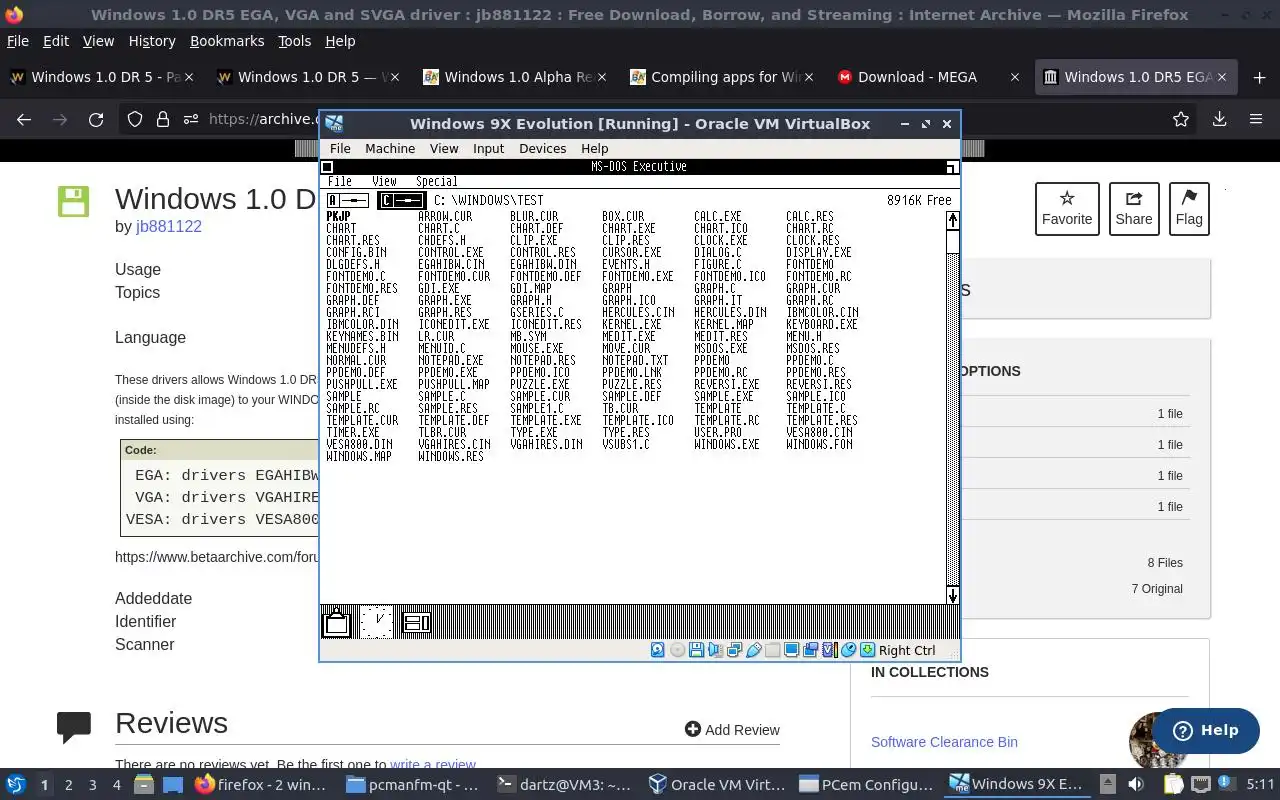This screenshot has height=800, width=1280.
Task: Open the Input menu in VirtualBox
Action: pyautogui.click(x=488, y=148)
